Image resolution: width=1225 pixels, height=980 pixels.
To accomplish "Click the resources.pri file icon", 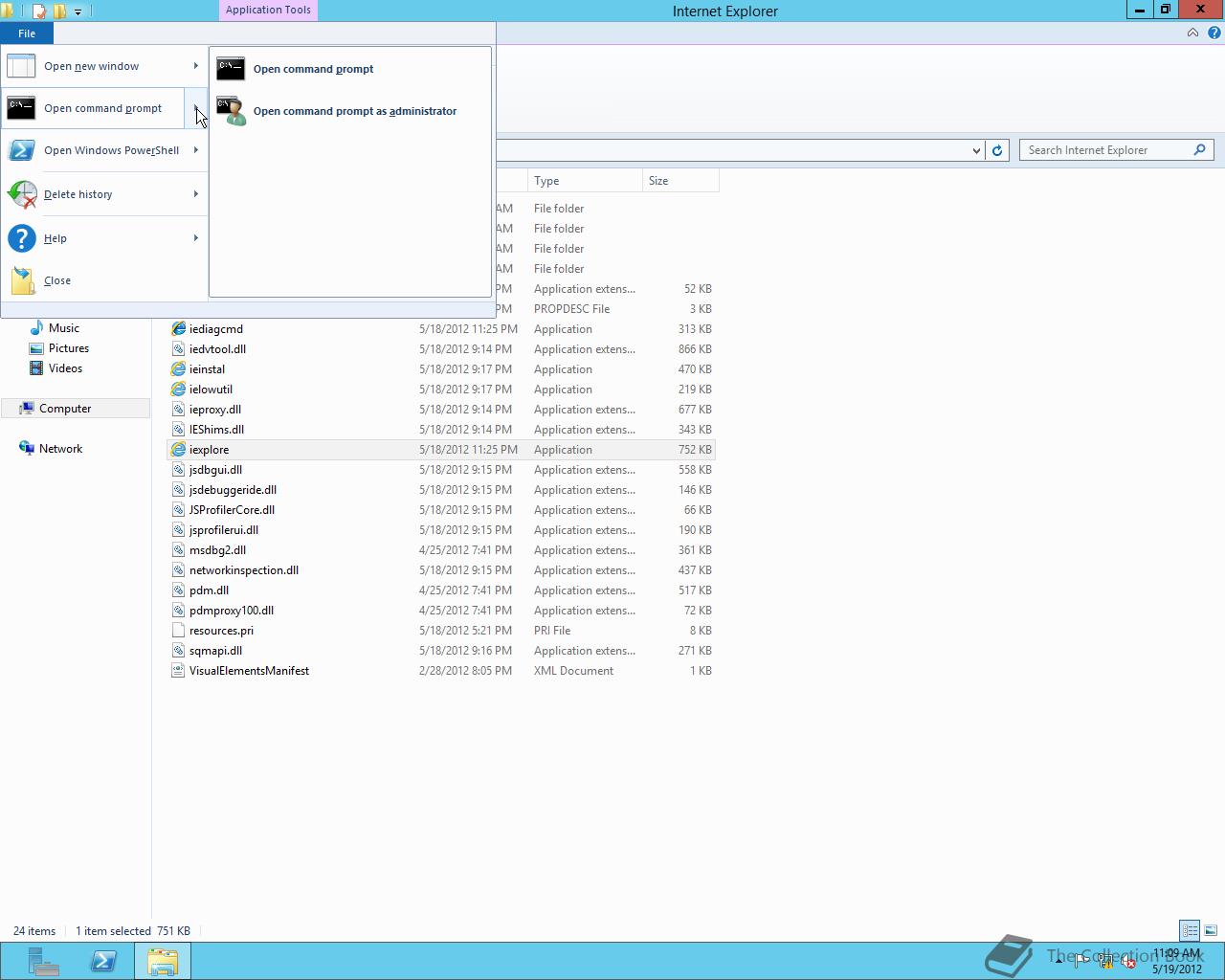I will click(x=178, y=631).
